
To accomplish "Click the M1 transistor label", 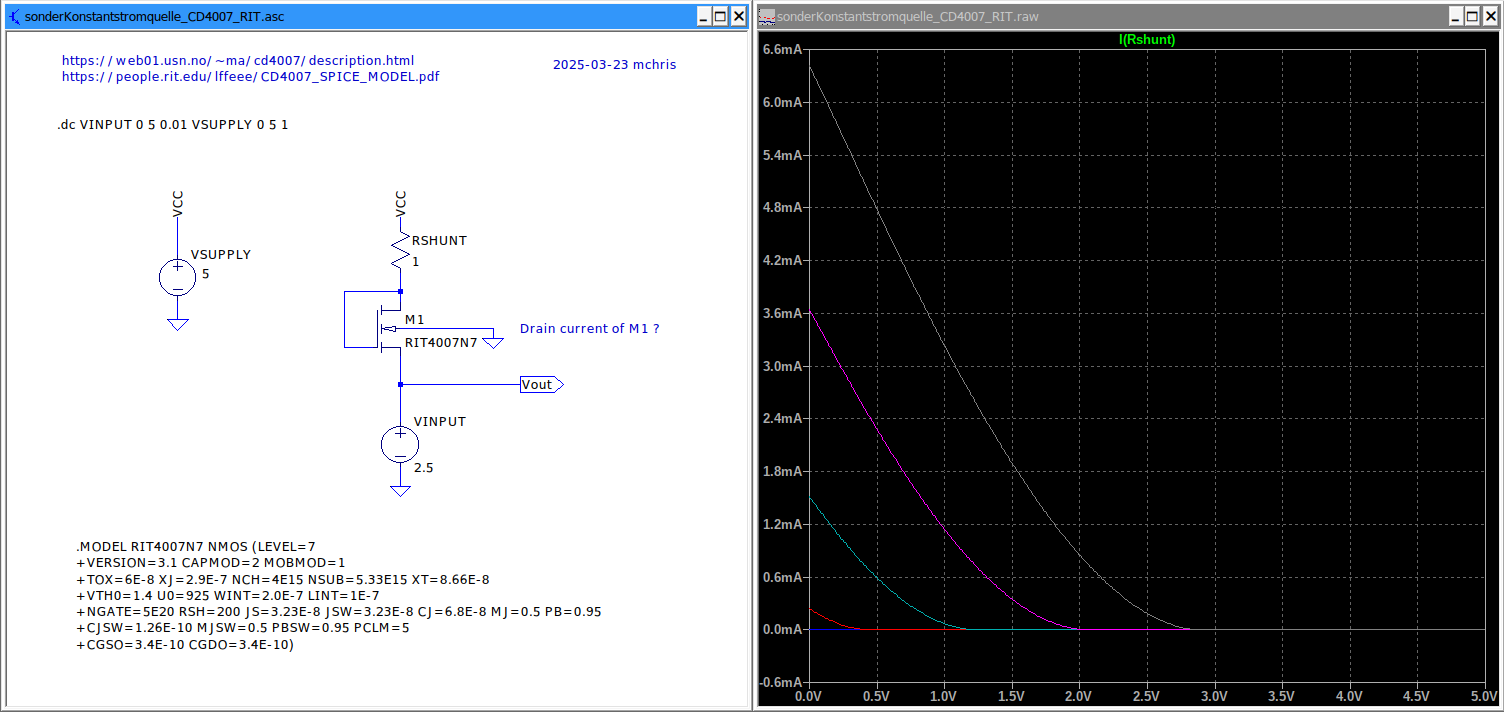I will point(415,319).
